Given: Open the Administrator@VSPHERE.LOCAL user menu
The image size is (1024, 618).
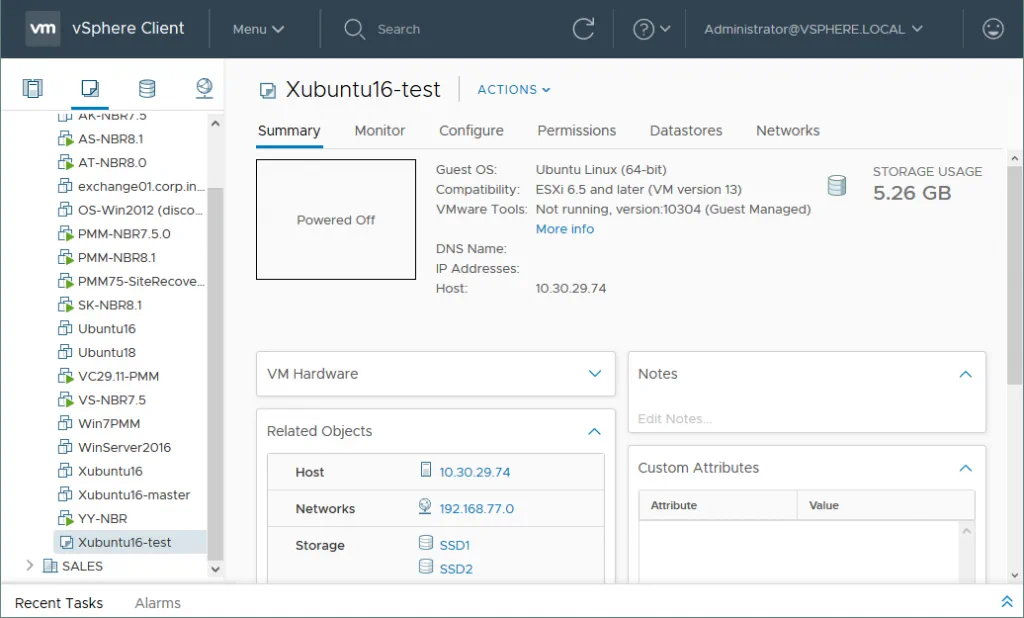Looking at the screenshot, I should 813,29.
